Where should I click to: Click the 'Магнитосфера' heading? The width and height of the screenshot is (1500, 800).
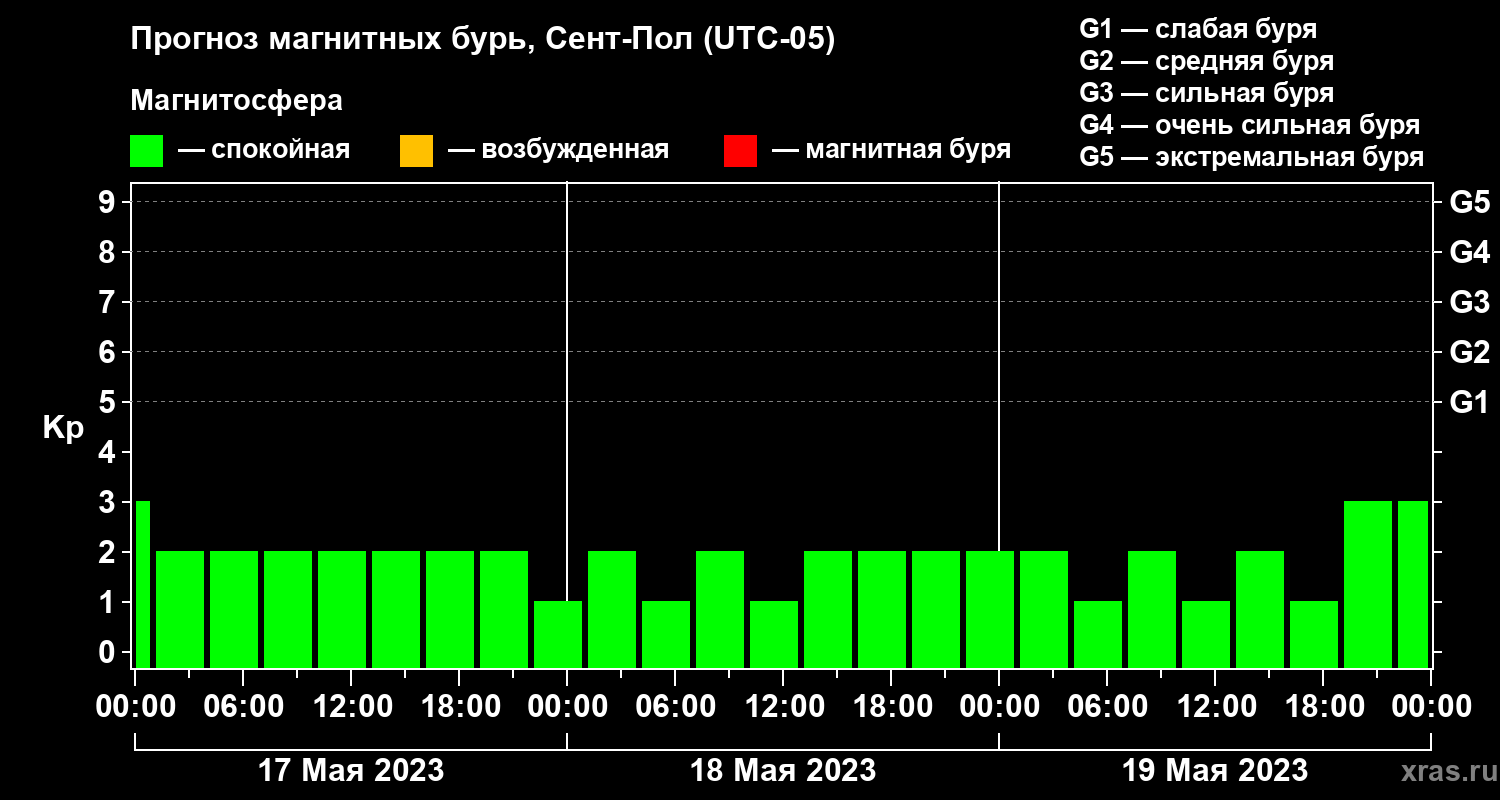pos(236,101)
